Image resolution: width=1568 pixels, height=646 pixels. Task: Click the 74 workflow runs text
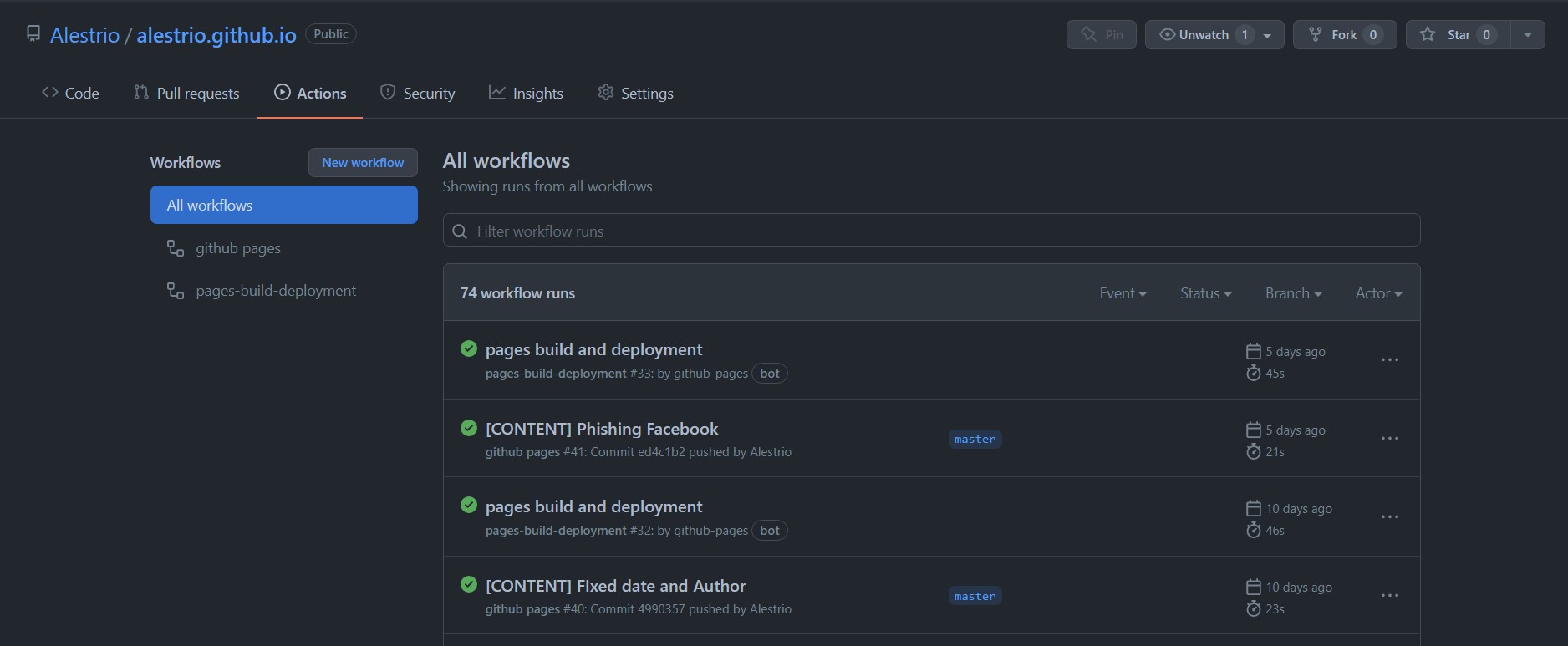click(517, 293)
